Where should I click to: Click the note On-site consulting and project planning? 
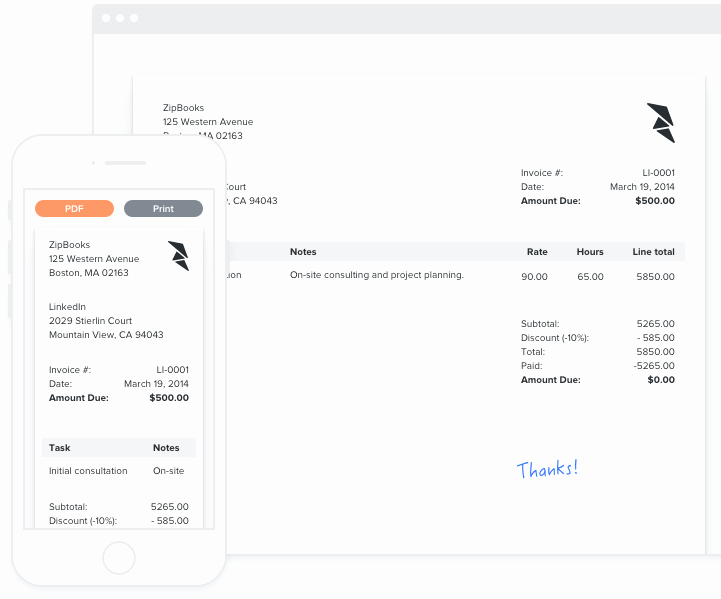tap(377, 274)
